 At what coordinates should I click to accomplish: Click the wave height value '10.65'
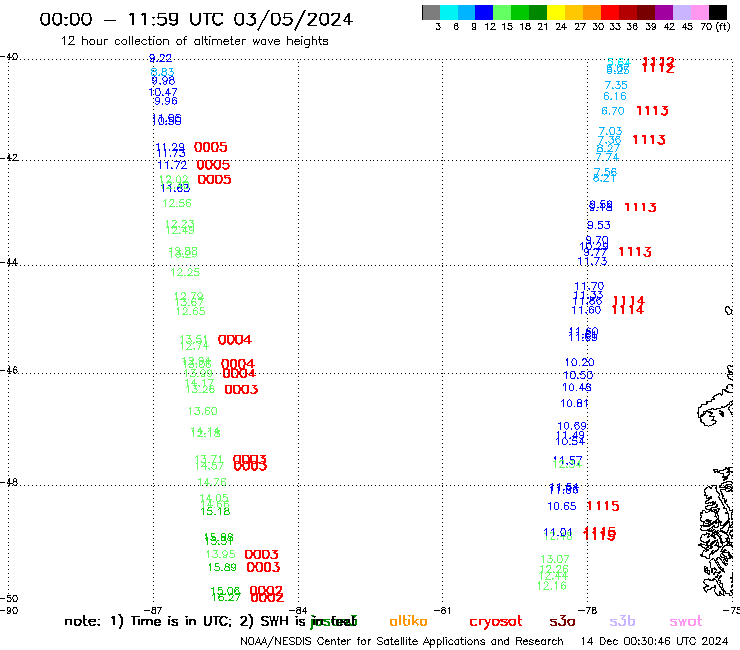click(562, 506)
